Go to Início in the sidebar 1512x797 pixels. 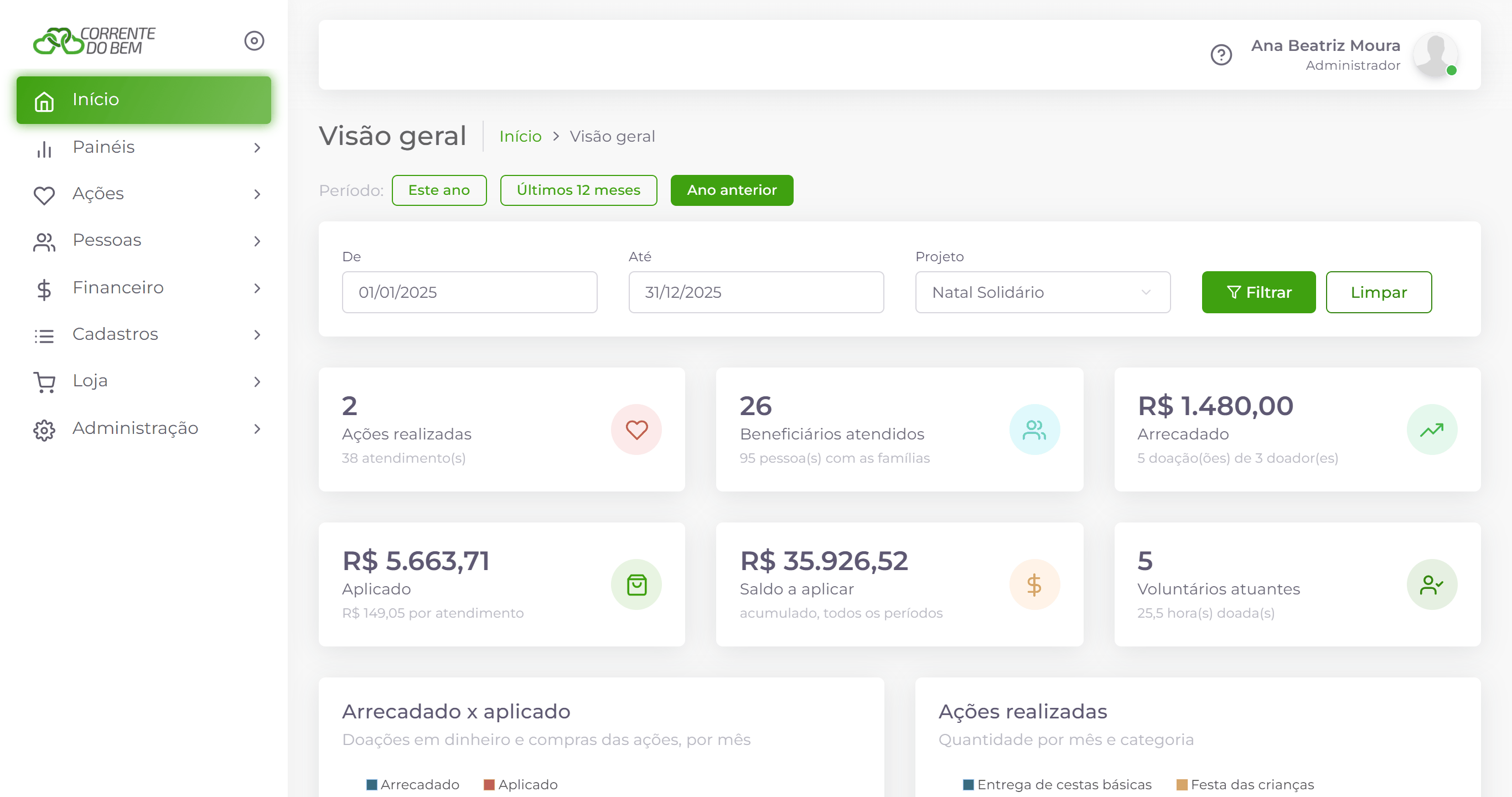click(144, 100)
